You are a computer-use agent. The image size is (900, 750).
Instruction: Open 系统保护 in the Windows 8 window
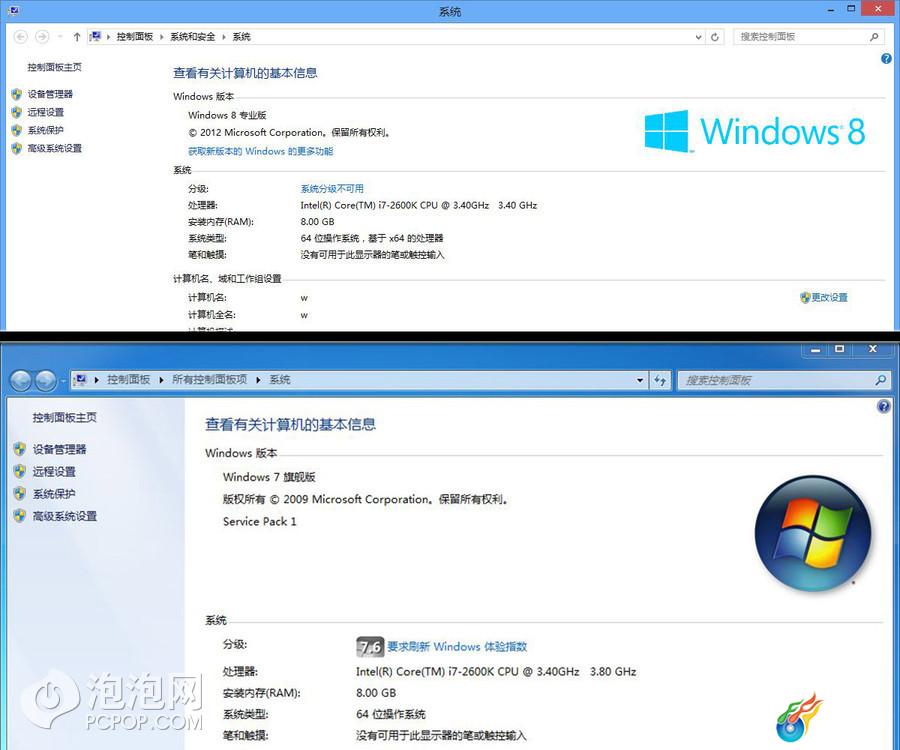click(x=46, y=130)
